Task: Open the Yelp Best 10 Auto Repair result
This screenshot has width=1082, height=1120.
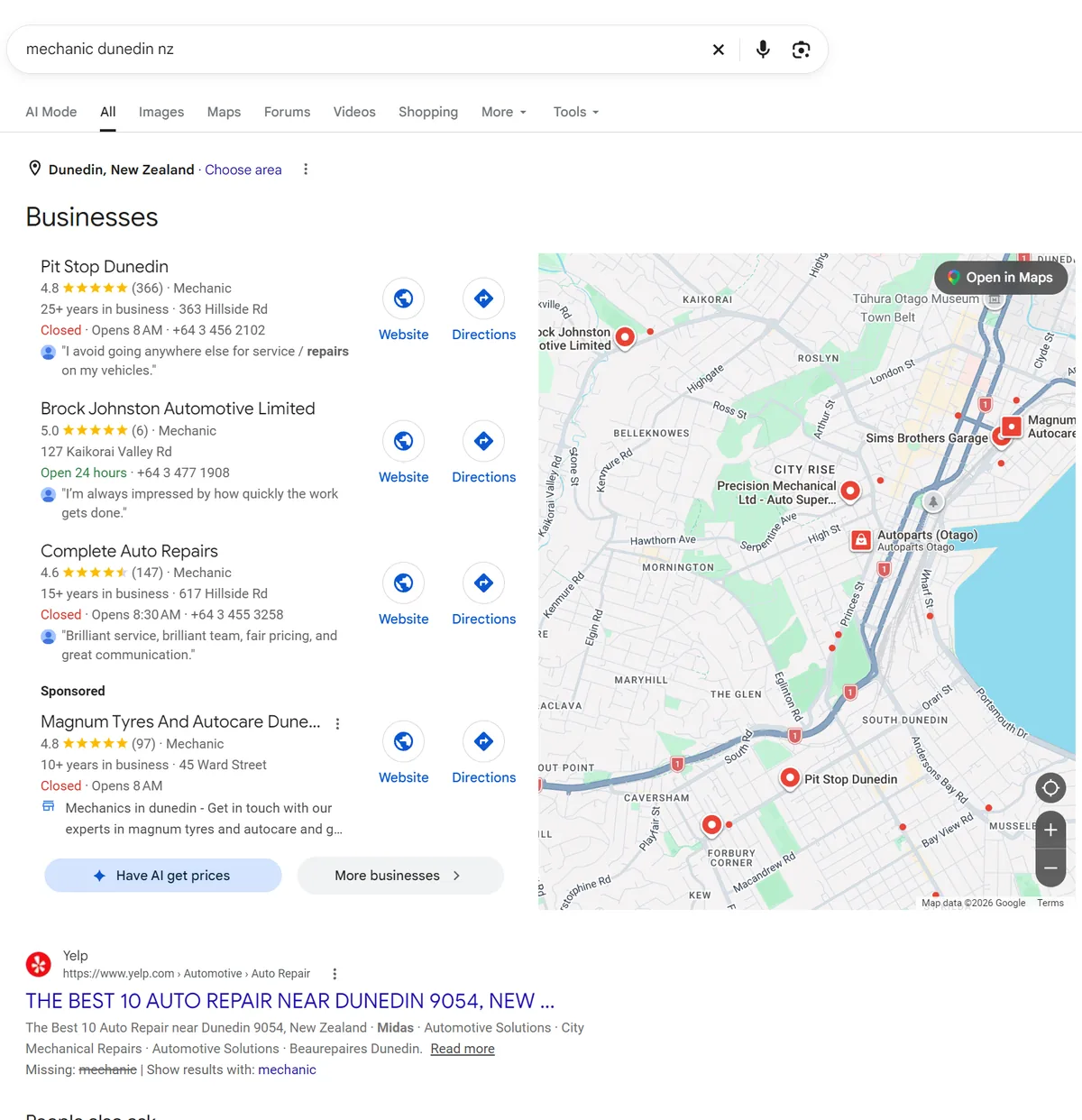Action: [x=289, y=1001]
